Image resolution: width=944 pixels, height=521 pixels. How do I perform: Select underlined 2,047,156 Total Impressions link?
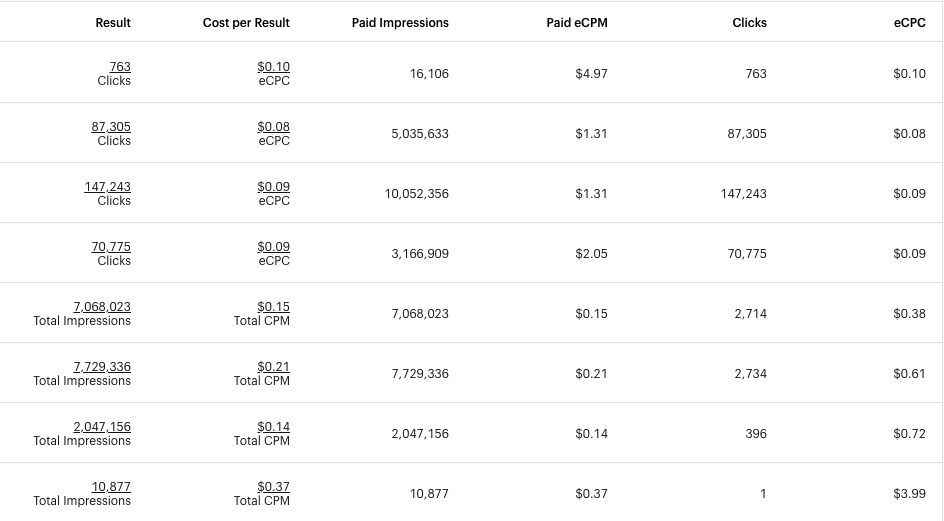click(102, 427)
